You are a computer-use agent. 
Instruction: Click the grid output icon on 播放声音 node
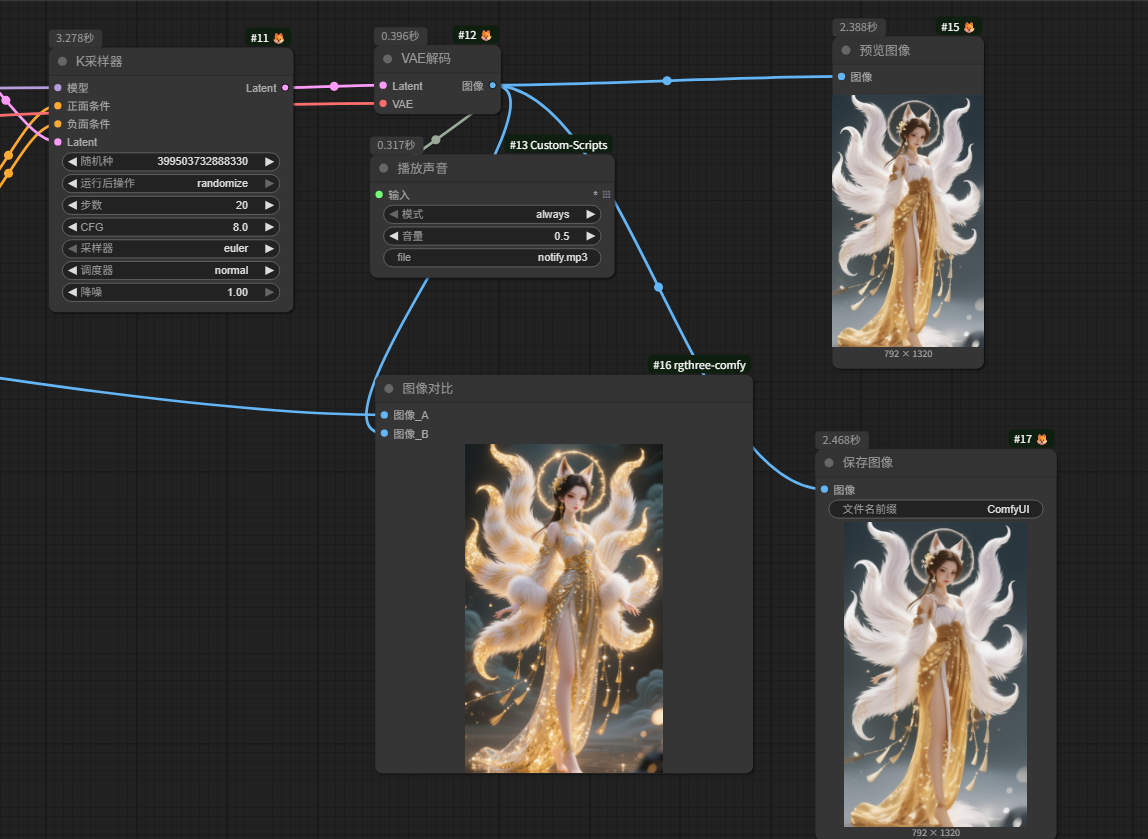(606, 195)
